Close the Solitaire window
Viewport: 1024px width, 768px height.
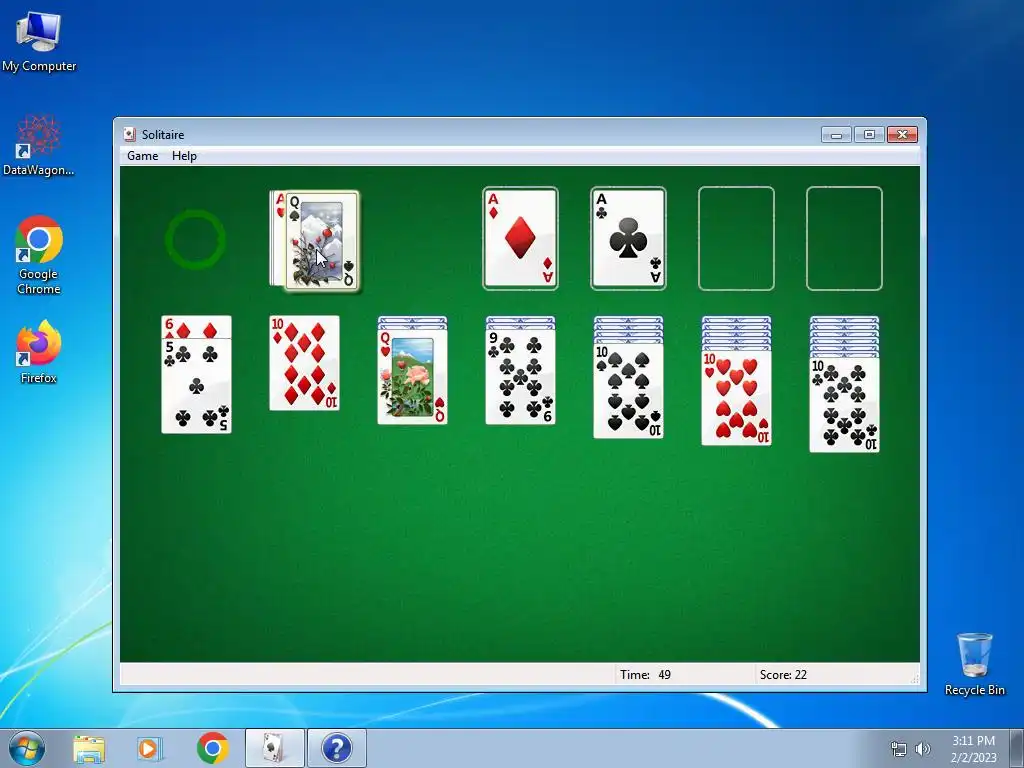point(902,135)
